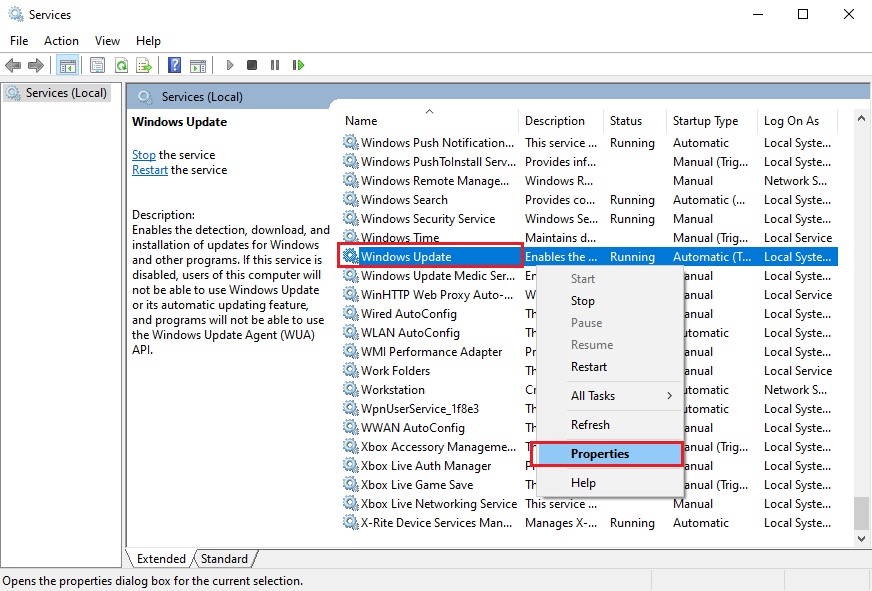Click the Export List toolbar icon
The width and height of the screenshot is (872, 591).
(x=144, y=66)
